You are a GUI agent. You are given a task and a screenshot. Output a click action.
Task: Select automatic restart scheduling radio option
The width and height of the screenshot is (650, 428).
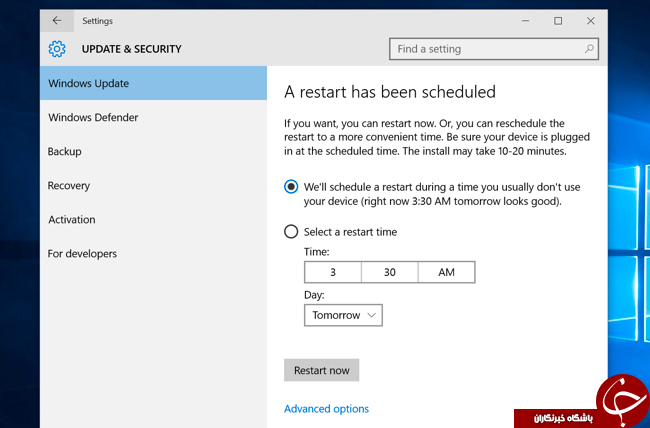[x=291, y=187]
